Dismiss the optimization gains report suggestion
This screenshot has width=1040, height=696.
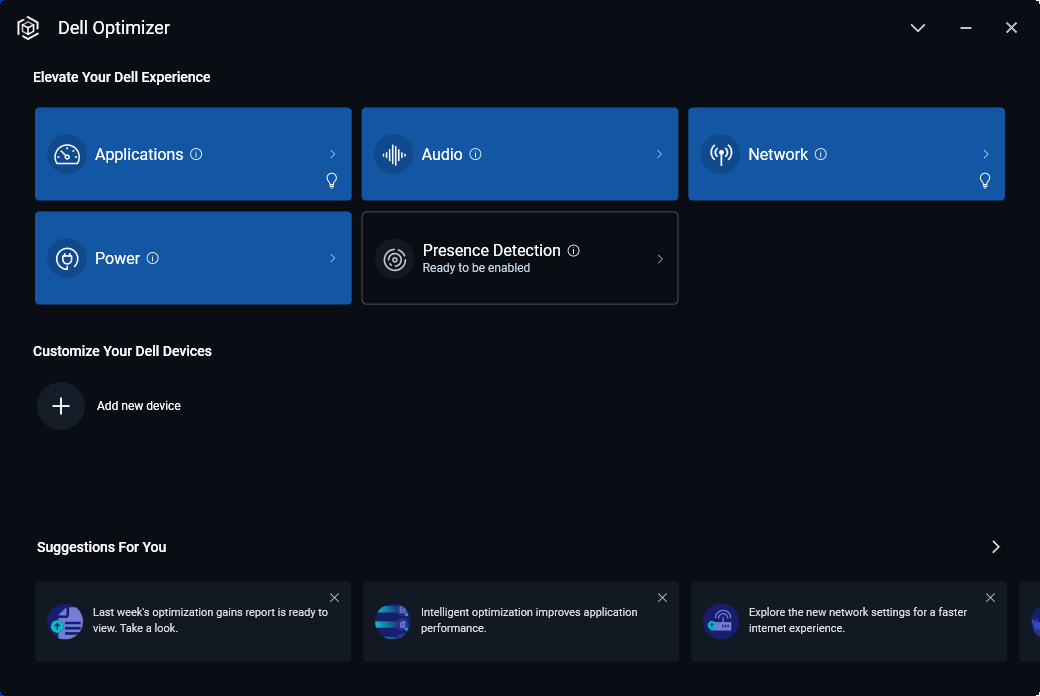(x=334, y=598)
